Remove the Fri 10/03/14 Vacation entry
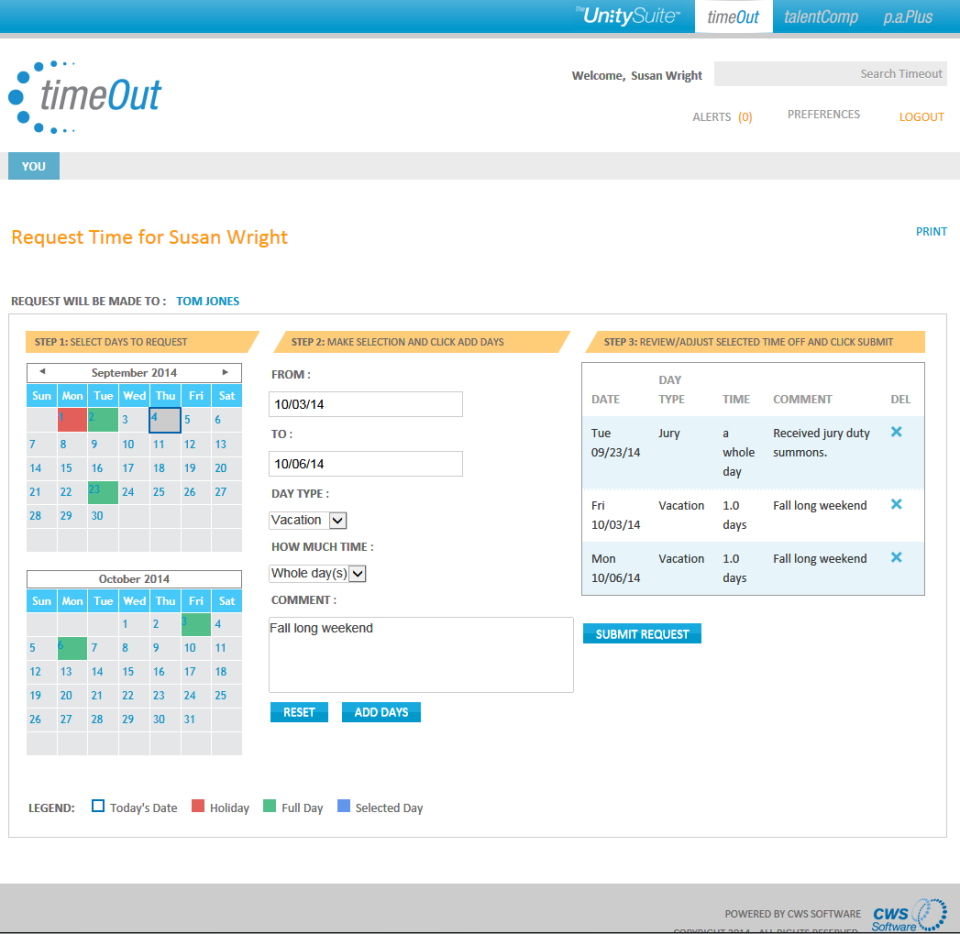The width and height of the screenshot is (960, 934). 896,505
